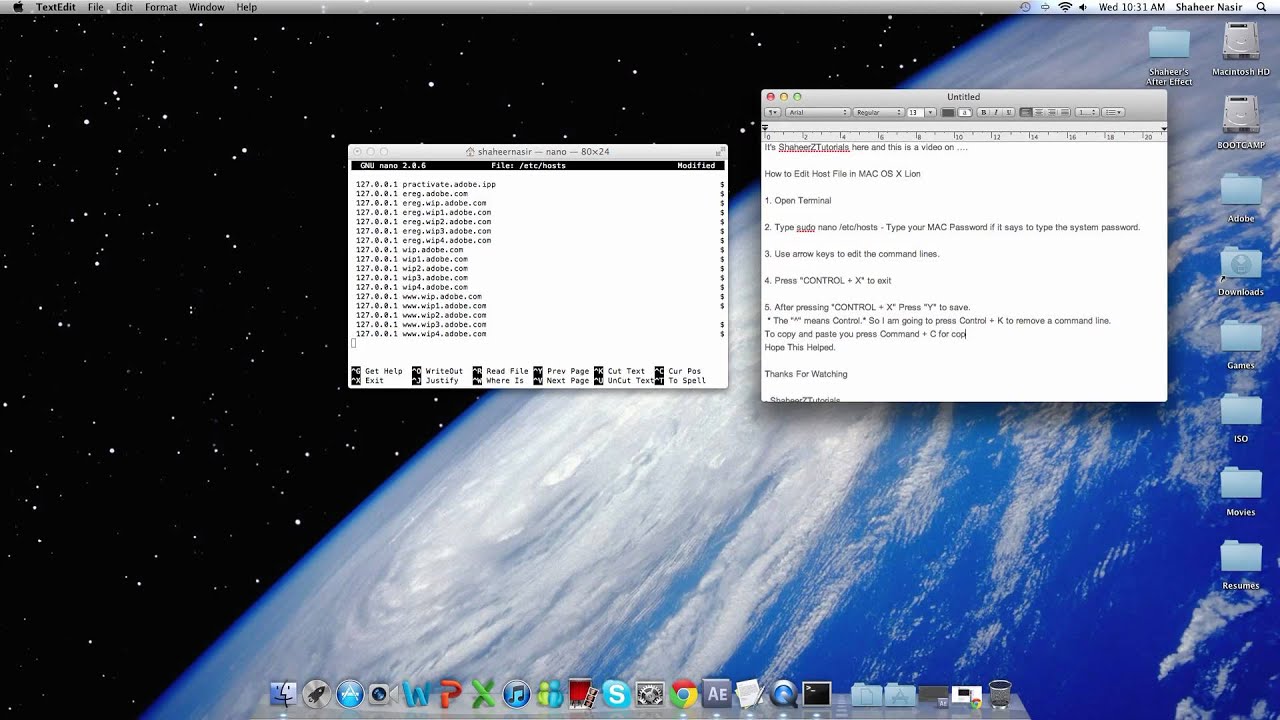Click '1. Open Terminal' line in TextEdit
The width and height of the screenshot is (1280, 720).
(x=798, y=200)
